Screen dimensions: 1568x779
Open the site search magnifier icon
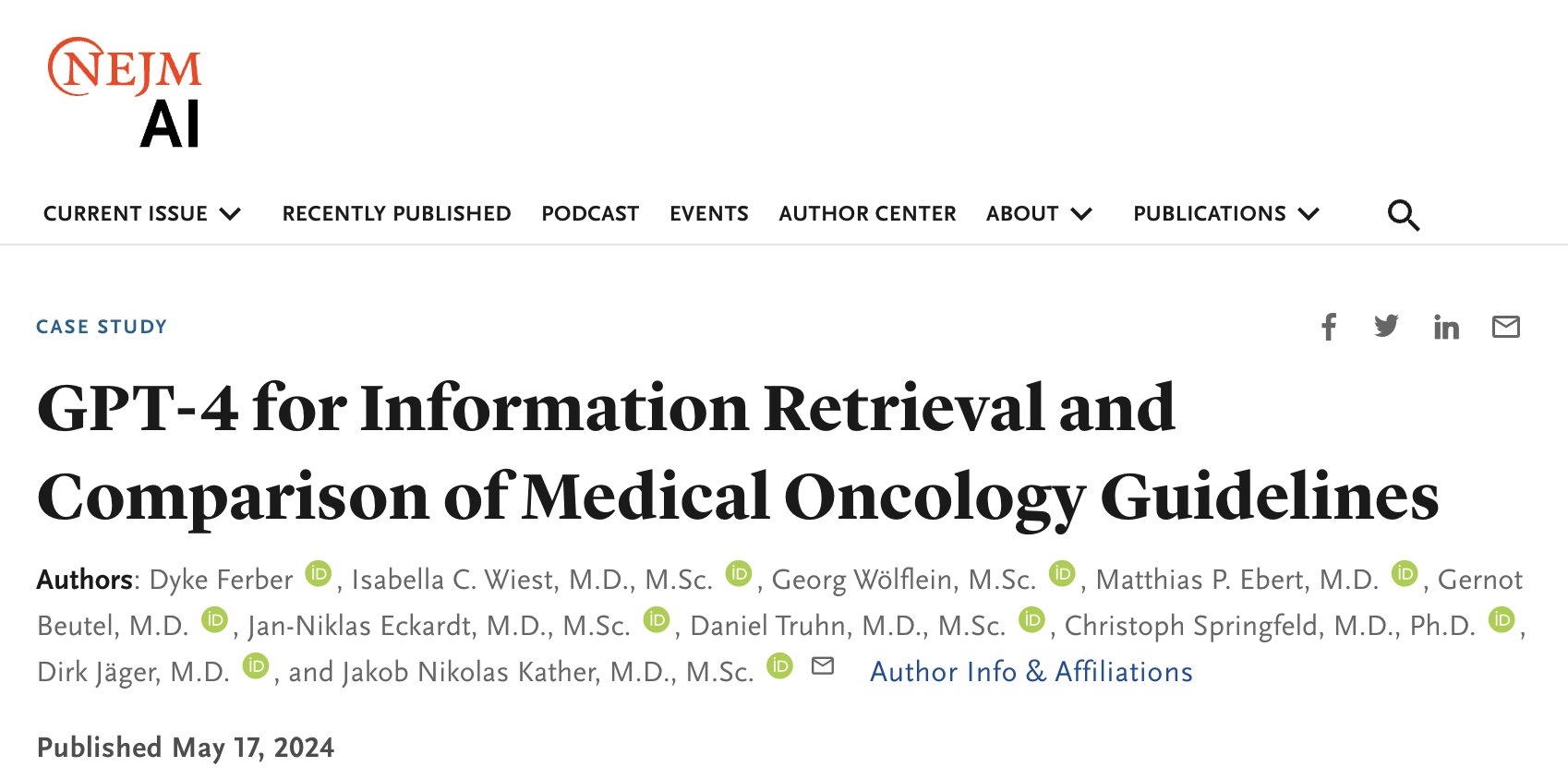coord(1404,215)
